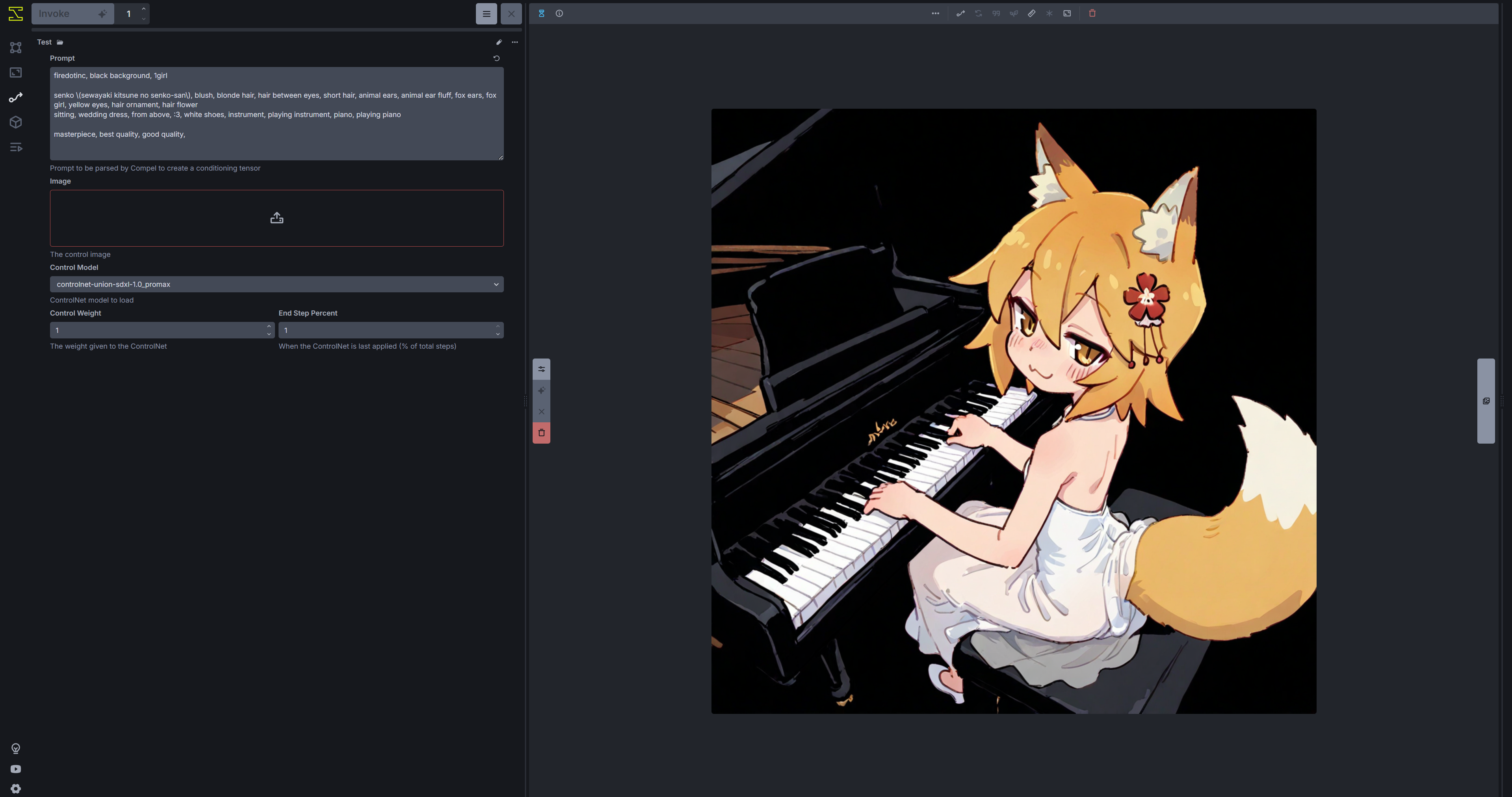Viewport: 1512px width, 797px height.
Task: Click the upload icon in the Image field
Action: [277, 218]
